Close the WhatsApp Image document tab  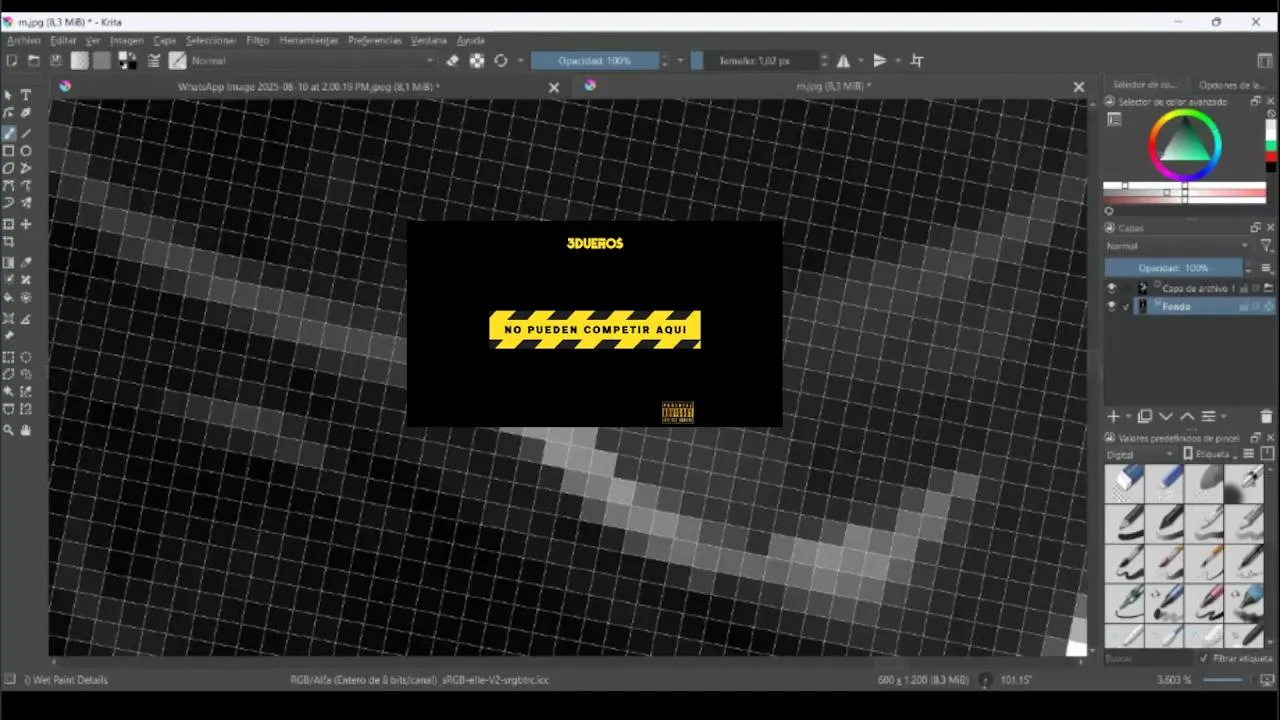point(554,88)
